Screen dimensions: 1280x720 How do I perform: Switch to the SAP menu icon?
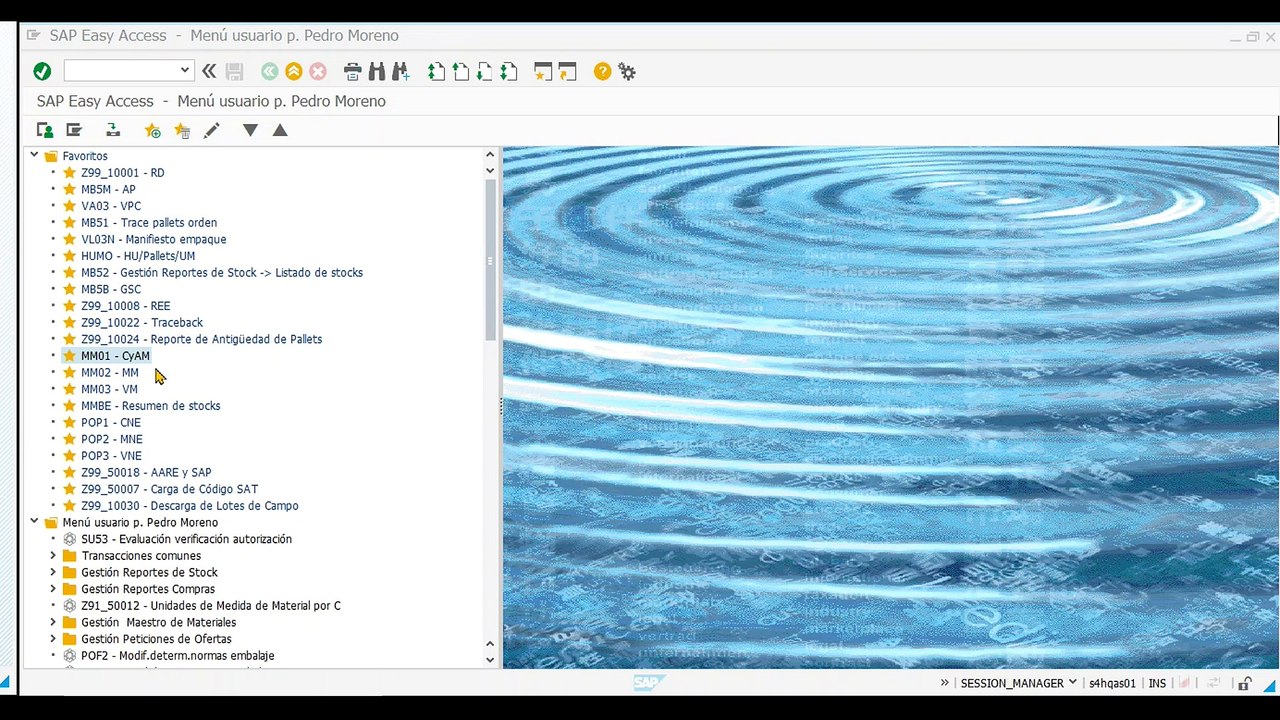(x=74, y=130)
